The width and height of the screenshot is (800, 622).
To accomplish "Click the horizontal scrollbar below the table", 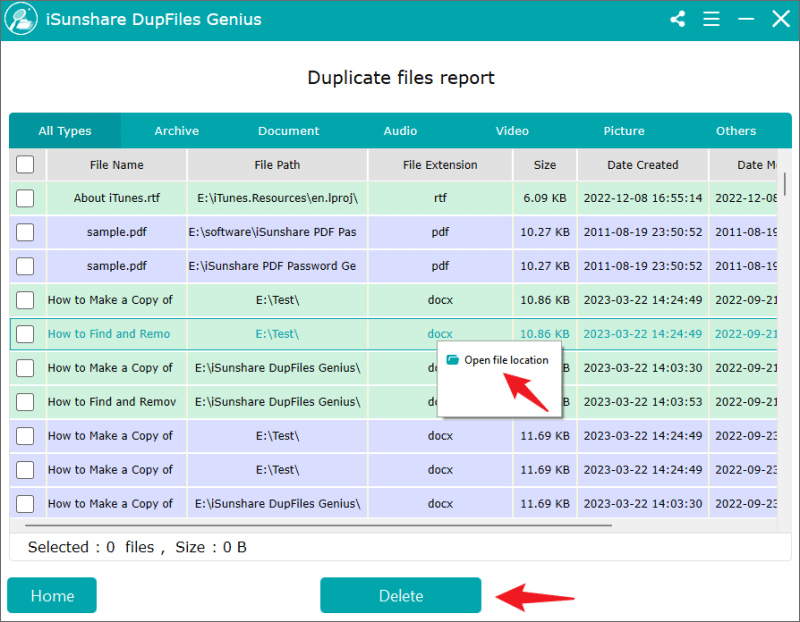I will tap(310, 522).
